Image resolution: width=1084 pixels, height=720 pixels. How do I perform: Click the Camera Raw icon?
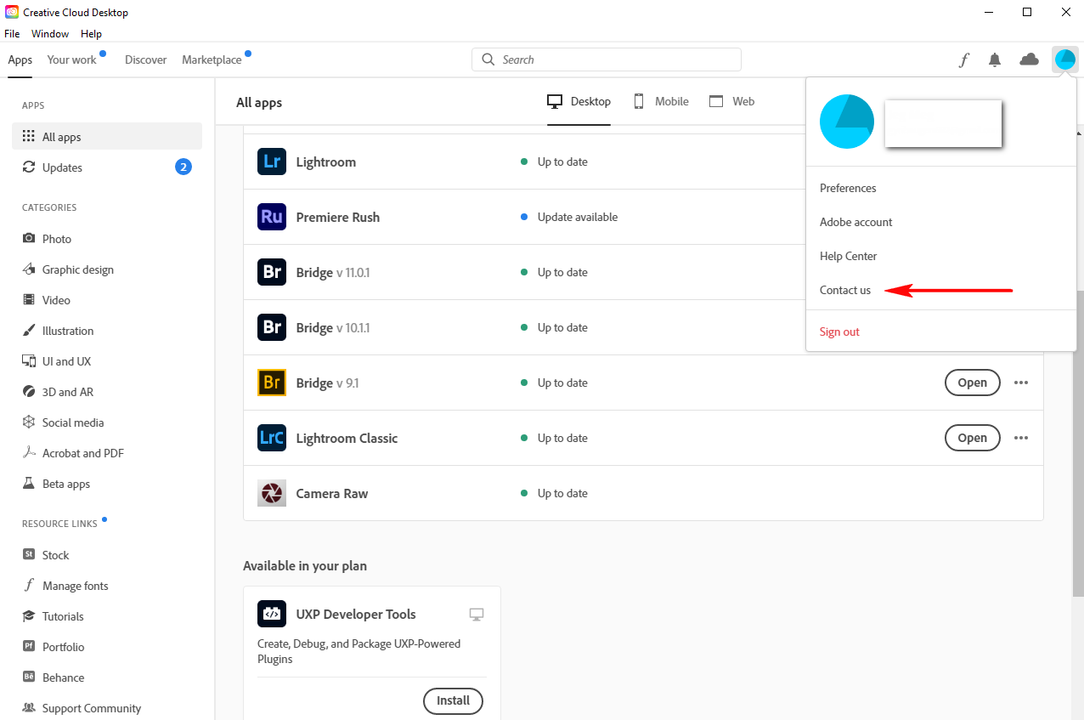(272, 493)
